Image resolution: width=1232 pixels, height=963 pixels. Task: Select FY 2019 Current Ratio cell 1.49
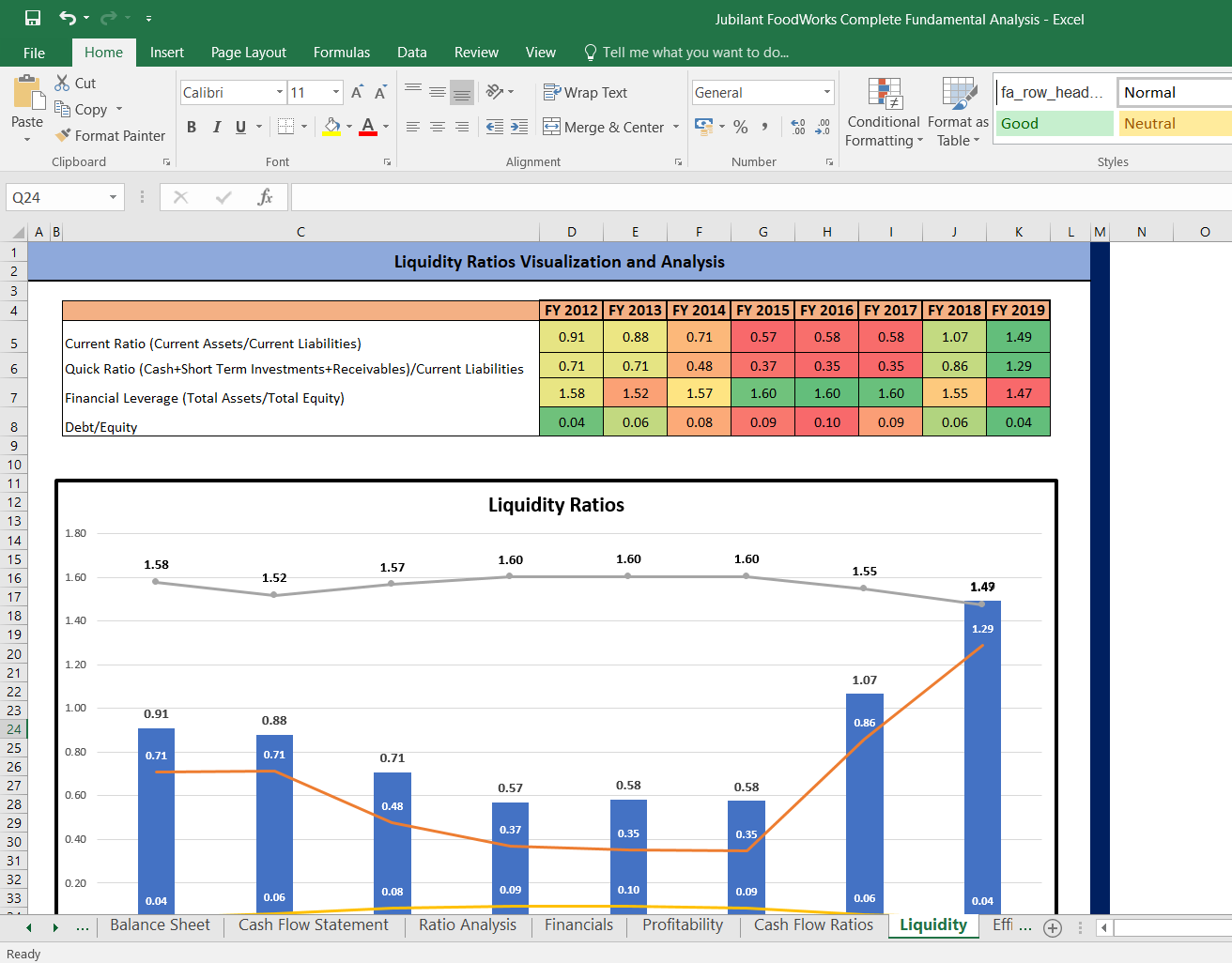(x=1018, y=337)
